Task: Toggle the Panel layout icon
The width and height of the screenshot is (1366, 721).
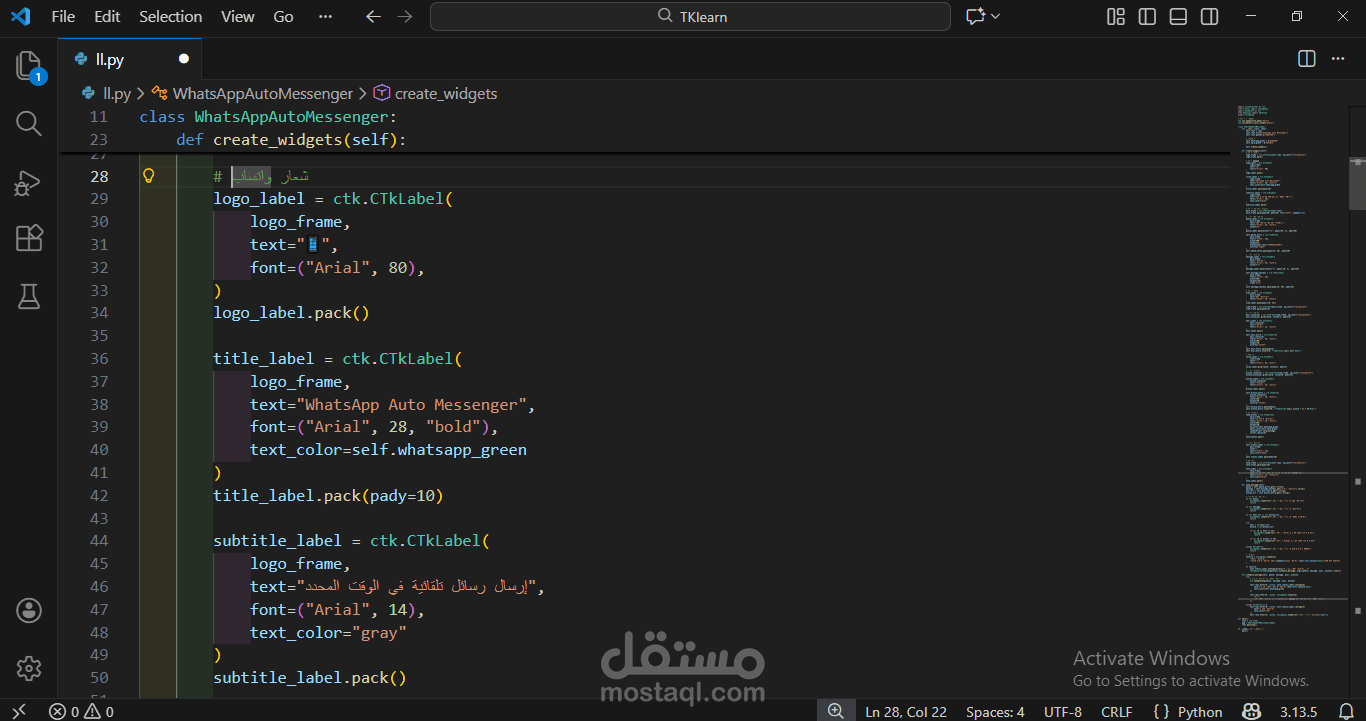Action: coord(1178,16)
